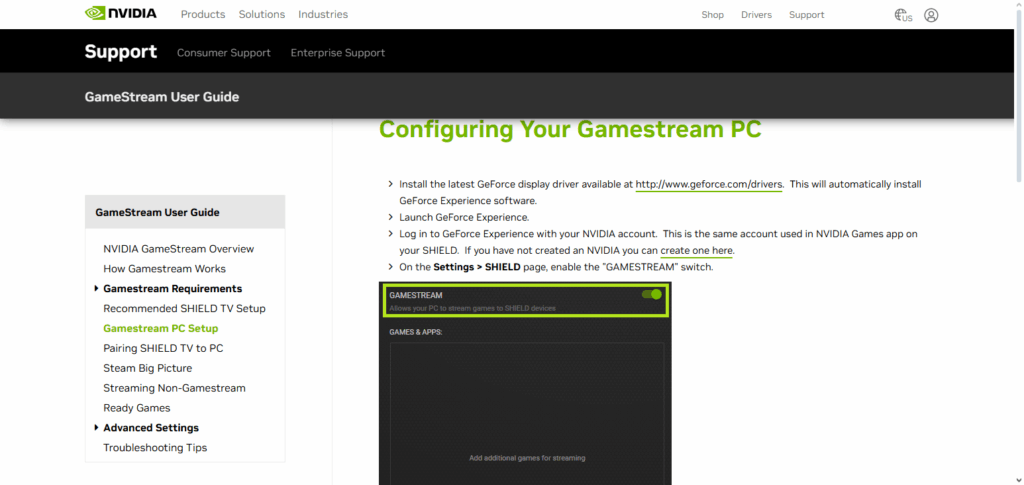Go to Shop

pyautogui.click(x=712, y=14)
